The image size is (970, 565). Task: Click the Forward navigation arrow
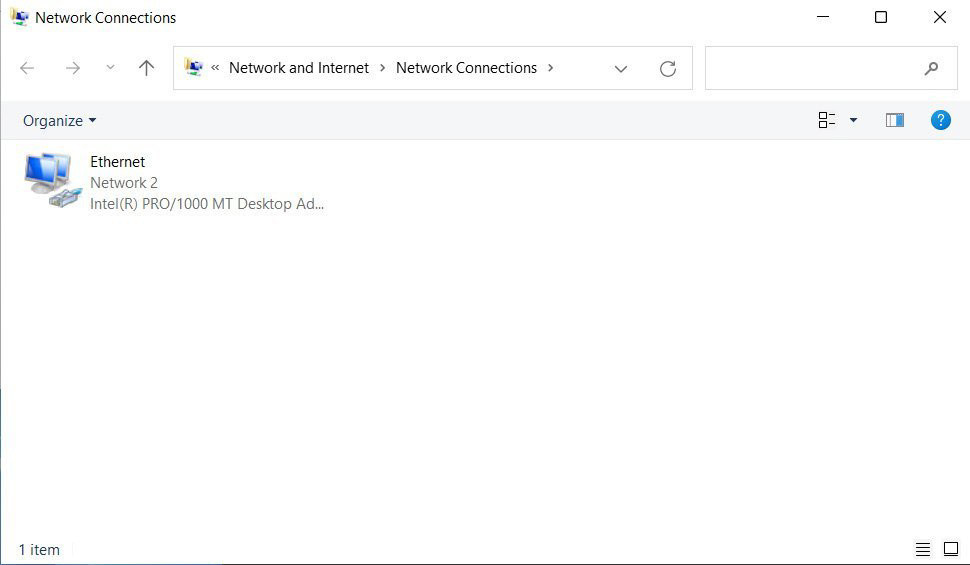[72, 68]
